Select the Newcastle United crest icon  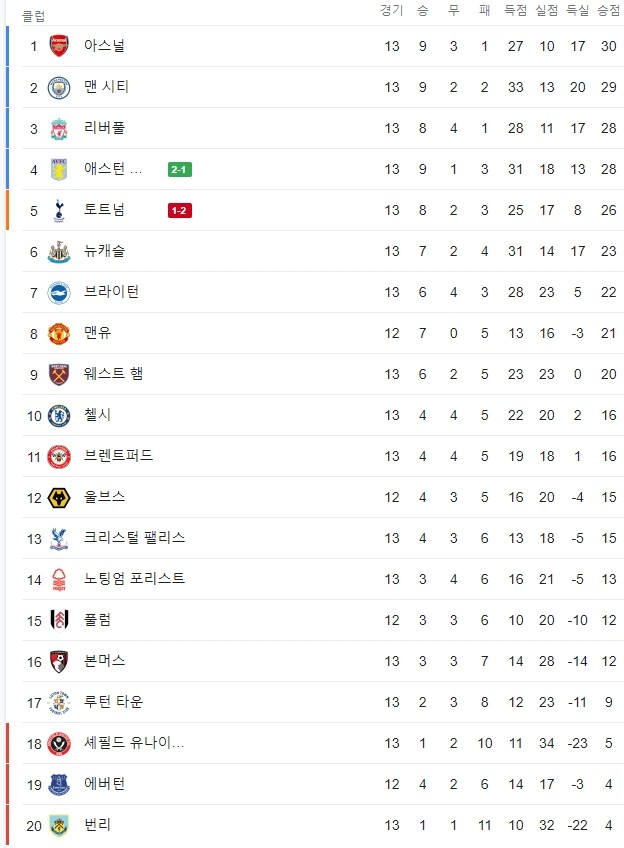59,252
